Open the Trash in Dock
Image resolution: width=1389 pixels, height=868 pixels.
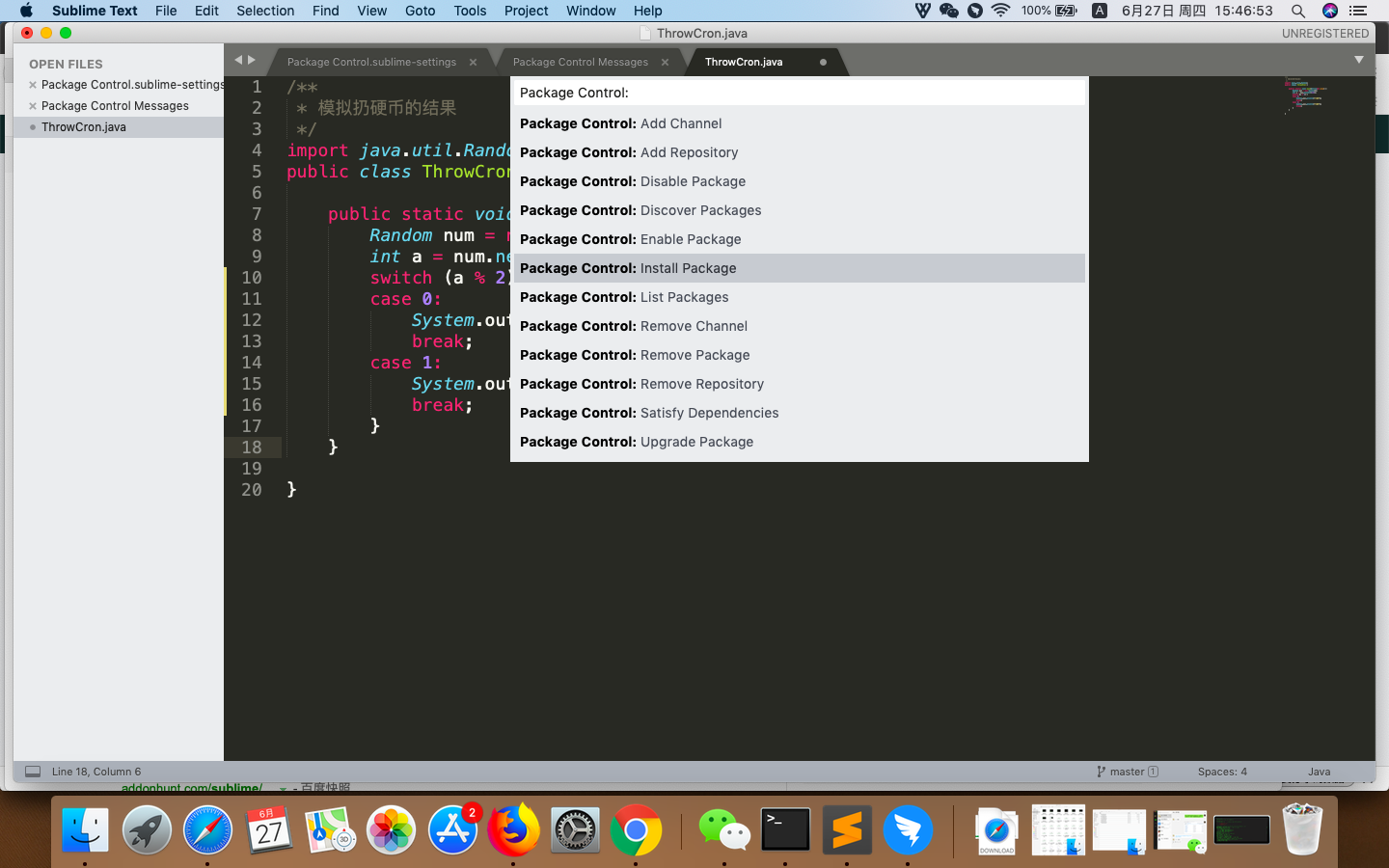[x=1302, y=829]
